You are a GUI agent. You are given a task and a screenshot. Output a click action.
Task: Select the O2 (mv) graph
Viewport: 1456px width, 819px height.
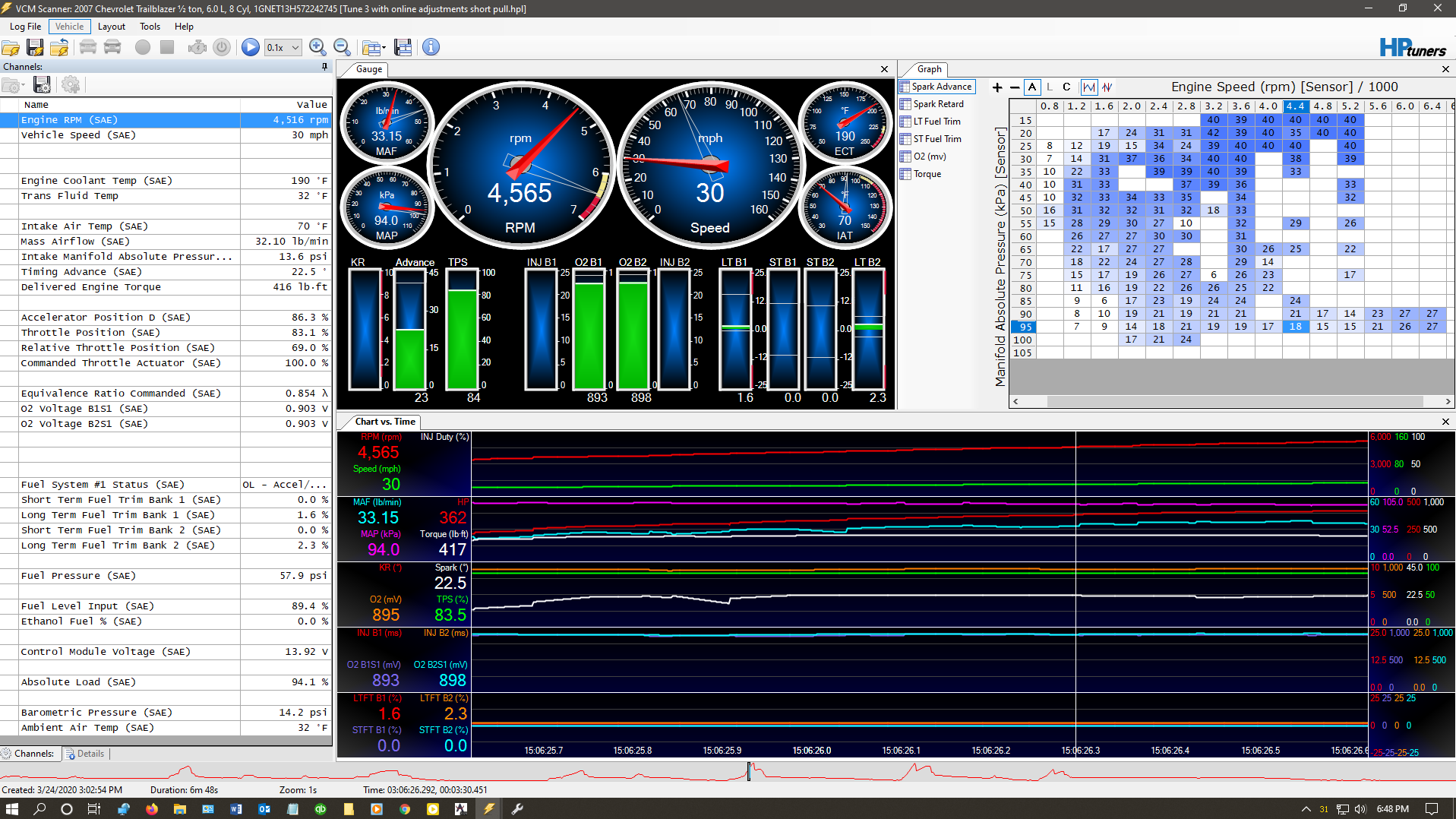click(924, 157)
